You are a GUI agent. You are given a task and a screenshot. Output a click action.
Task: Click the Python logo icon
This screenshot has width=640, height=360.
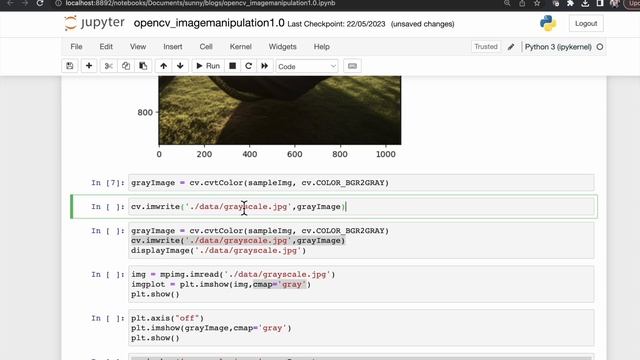548,23
